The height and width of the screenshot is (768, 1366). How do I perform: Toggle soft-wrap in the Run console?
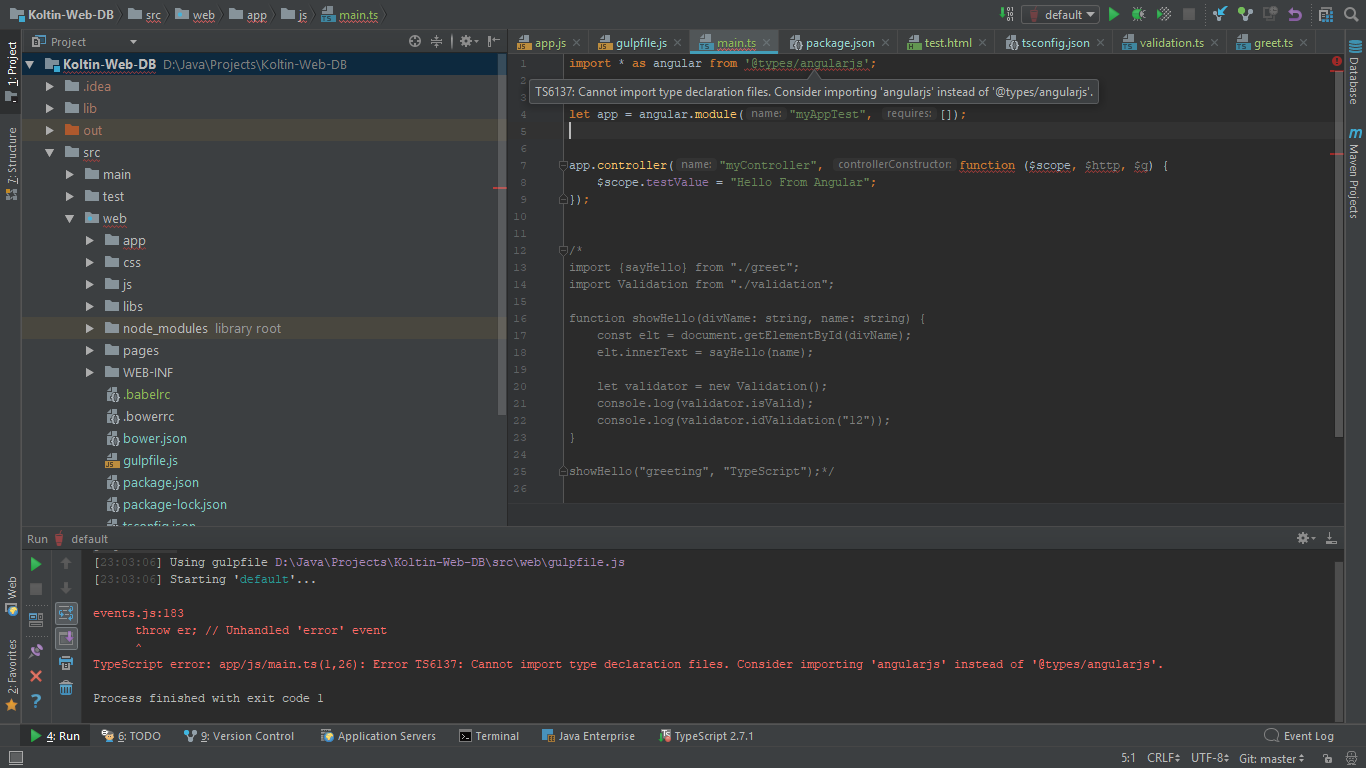click(66, 612)
